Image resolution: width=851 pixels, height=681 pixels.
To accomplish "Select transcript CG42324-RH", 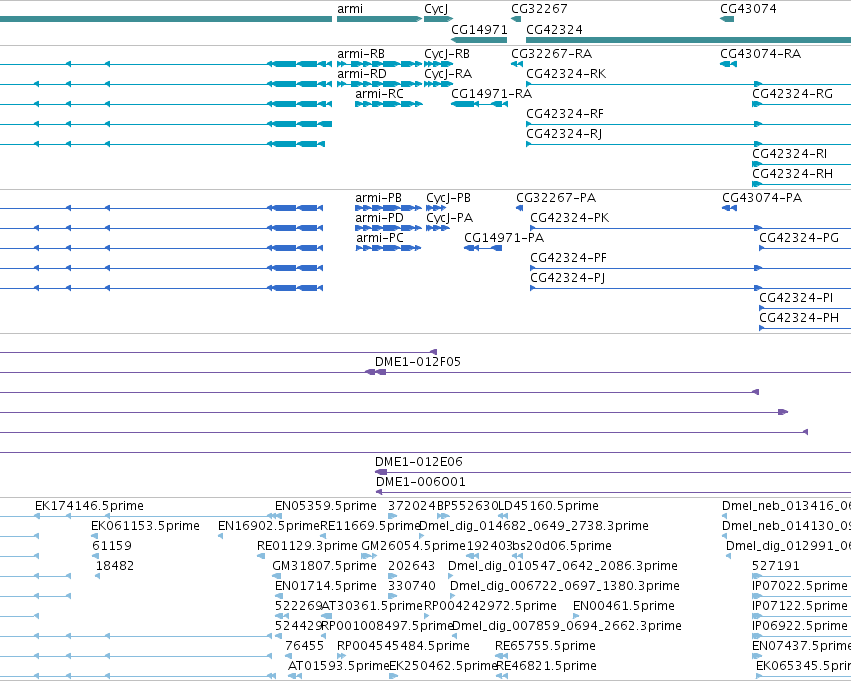I will point(792,174).
